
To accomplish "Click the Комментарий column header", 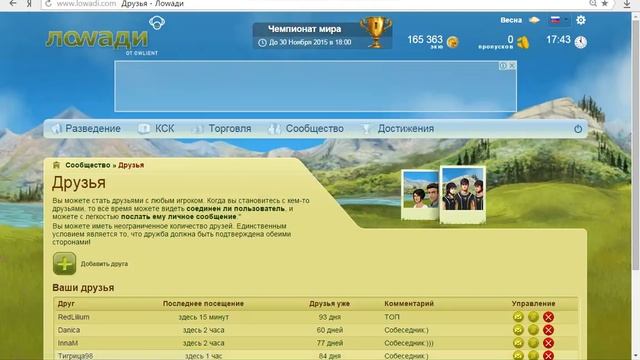I will (x=409, y=304).
